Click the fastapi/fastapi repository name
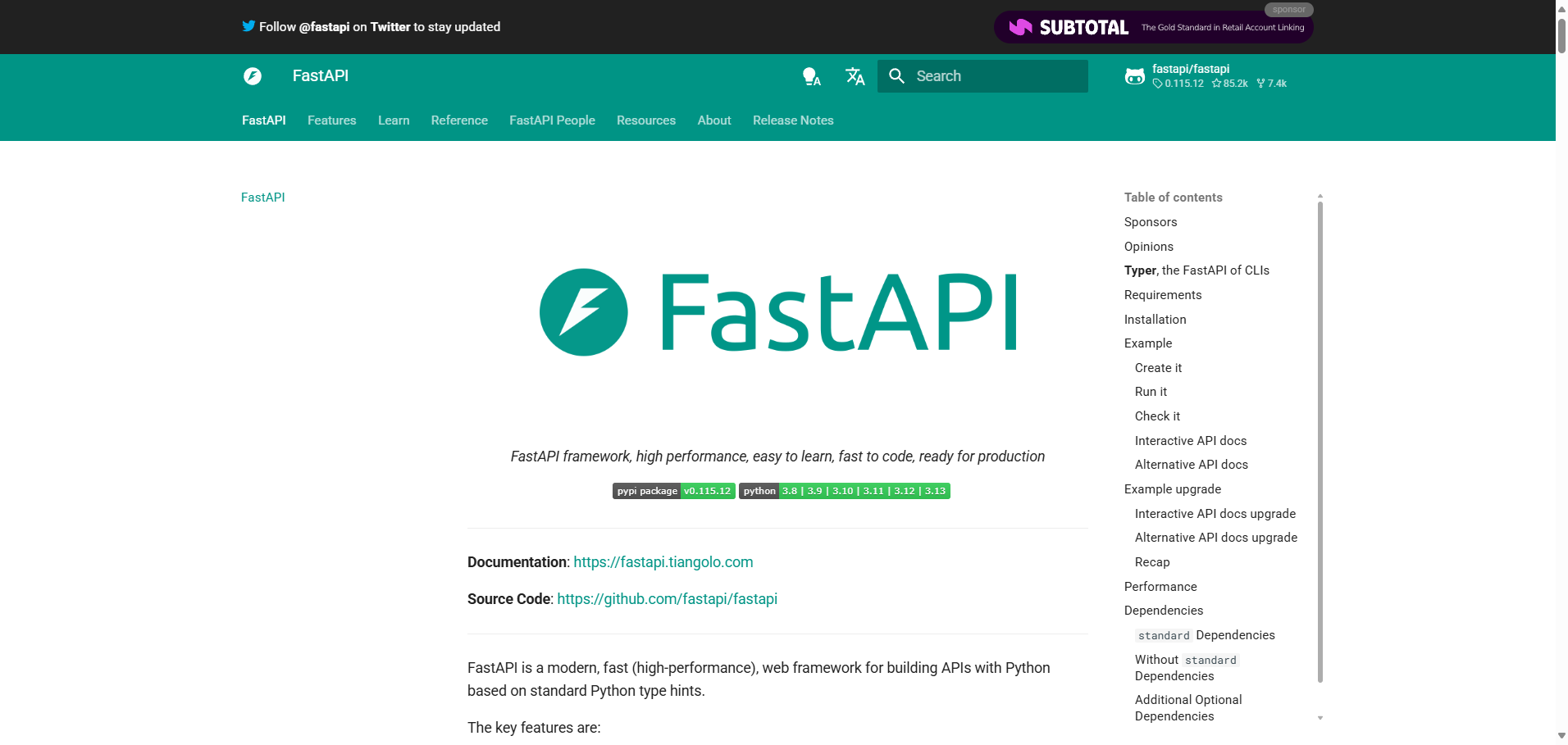The image size is (1568, 745). click(1191, 69)
